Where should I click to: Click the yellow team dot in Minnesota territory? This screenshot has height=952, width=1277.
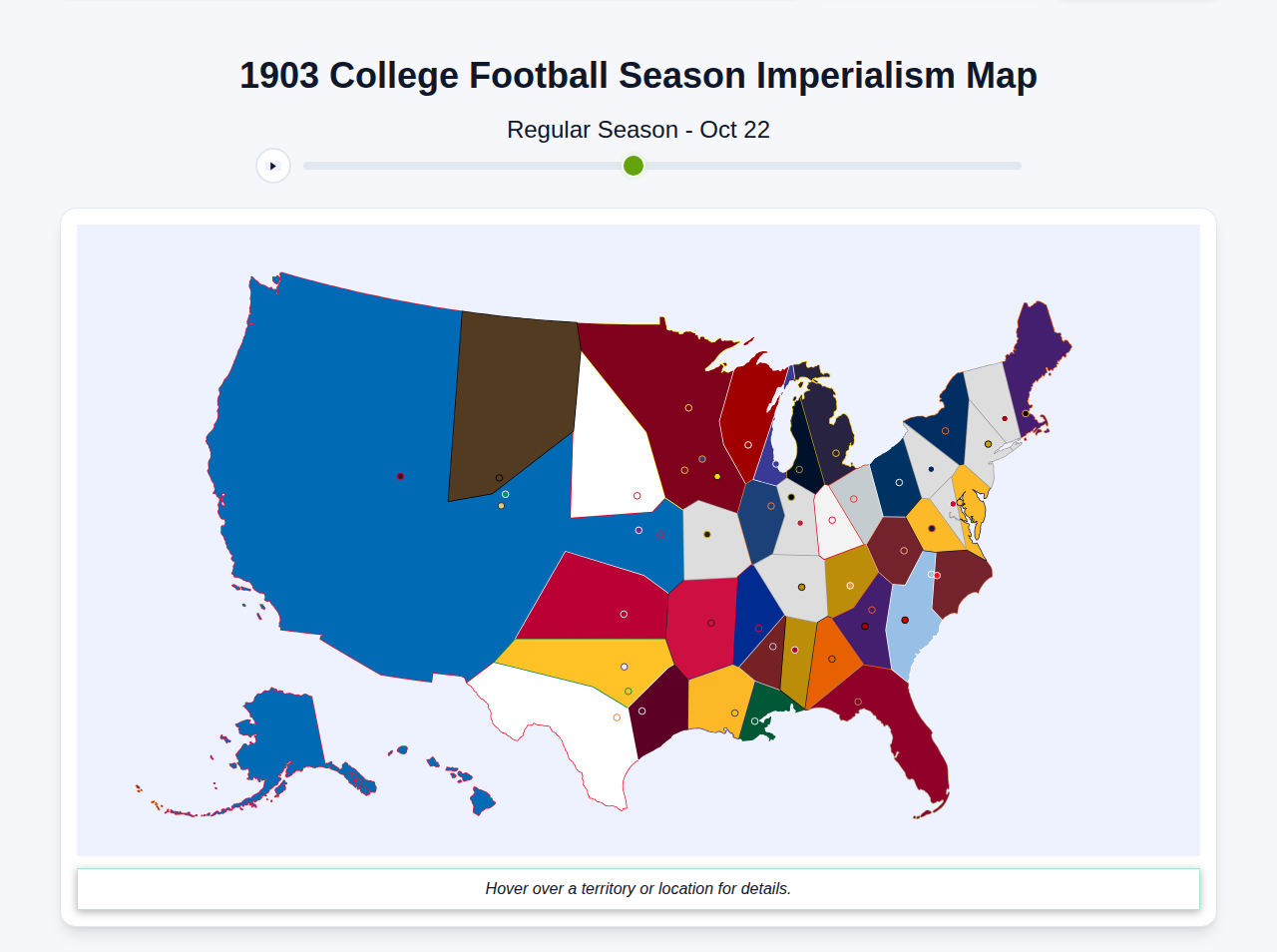(717, 476)
